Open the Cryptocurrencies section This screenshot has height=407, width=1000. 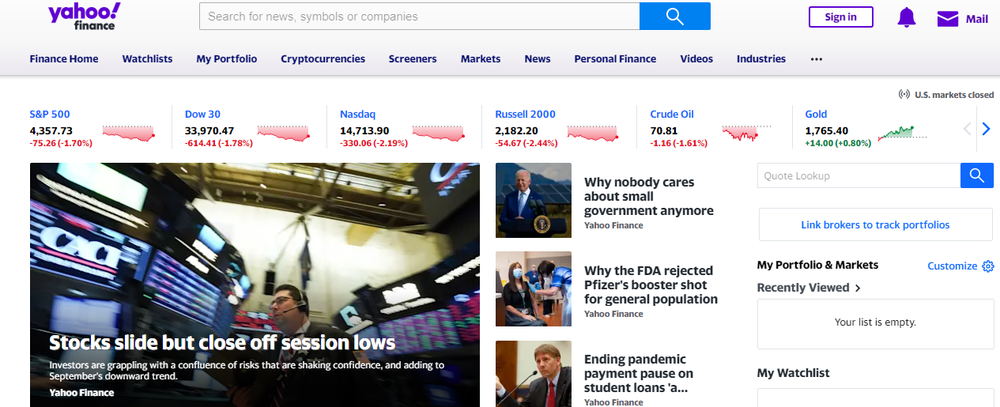coord(323,59)
